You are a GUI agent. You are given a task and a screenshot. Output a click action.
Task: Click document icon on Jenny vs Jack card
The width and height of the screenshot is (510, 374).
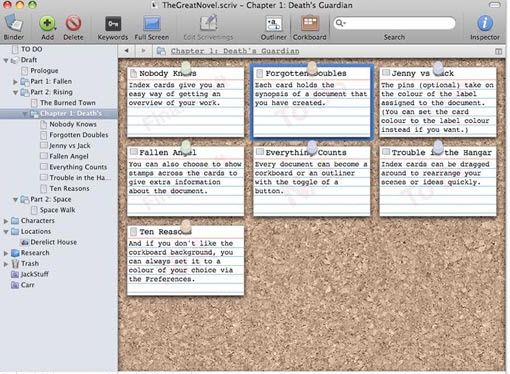[x=386, y=72]
